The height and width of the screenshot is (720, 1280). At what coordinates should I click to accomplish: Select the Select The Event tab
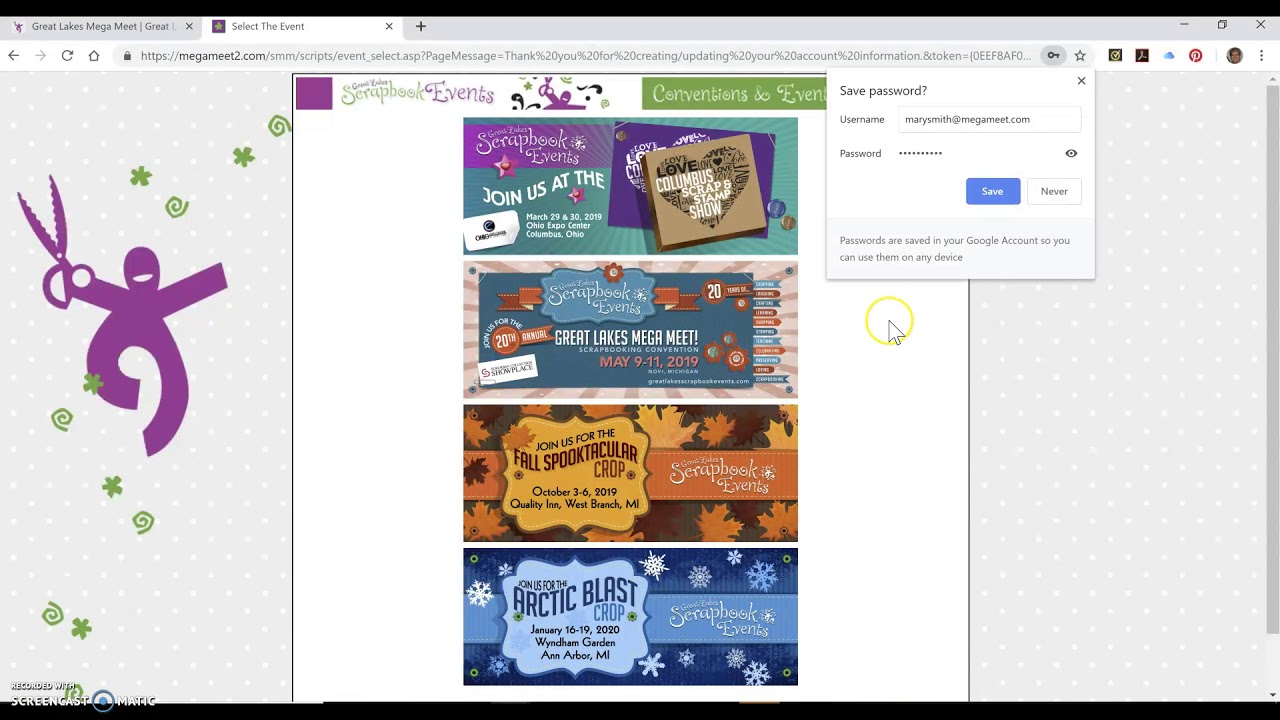(300, 26)
